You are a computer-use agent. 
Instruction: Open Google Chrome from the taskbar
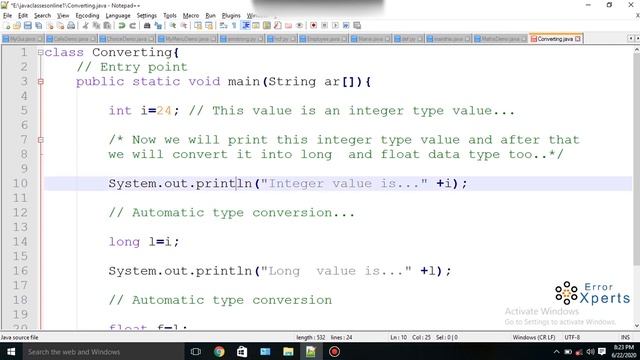click(x=219, y=352)
